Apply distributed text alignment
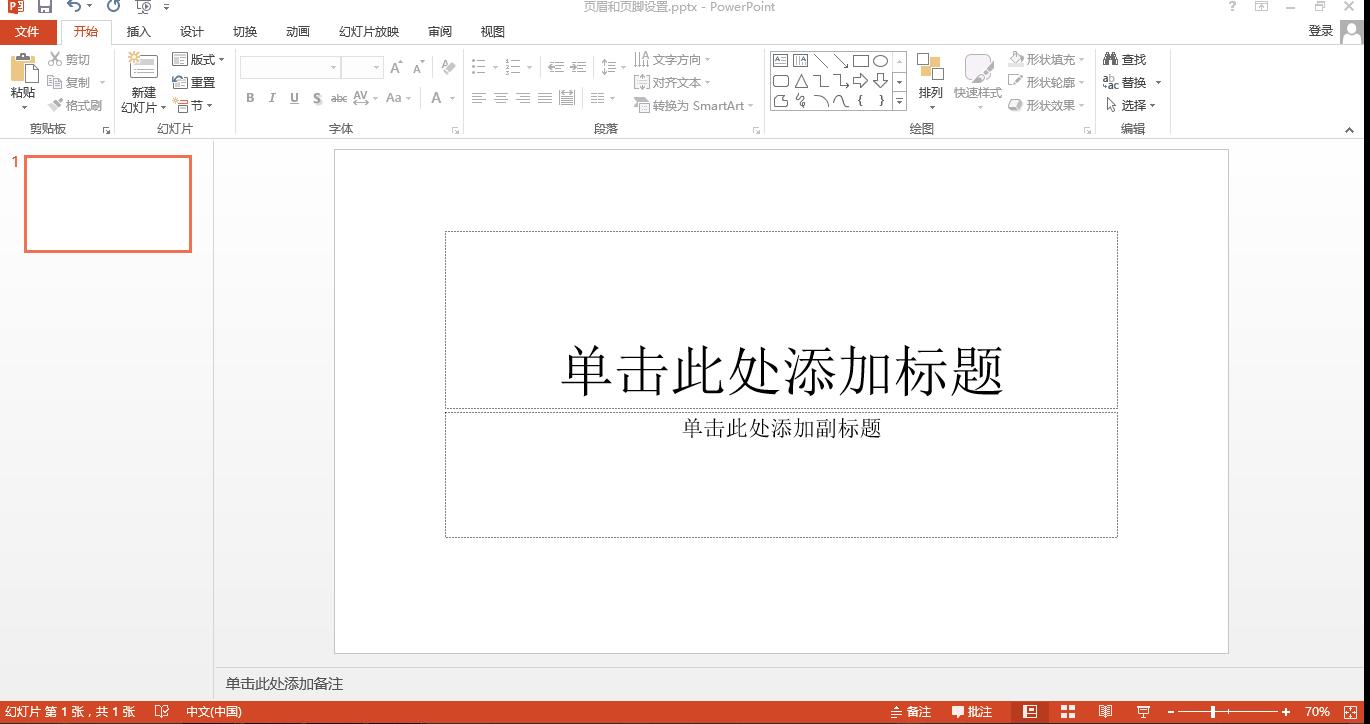Viewport: 1370px width, 724px height. (x=567, y=98)
